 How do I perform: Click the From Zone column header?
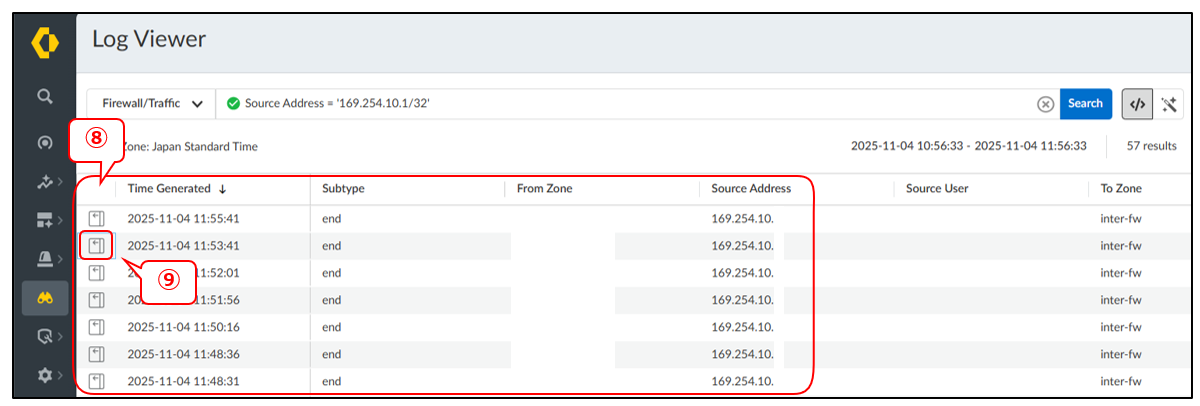click(x=545, y=188)
